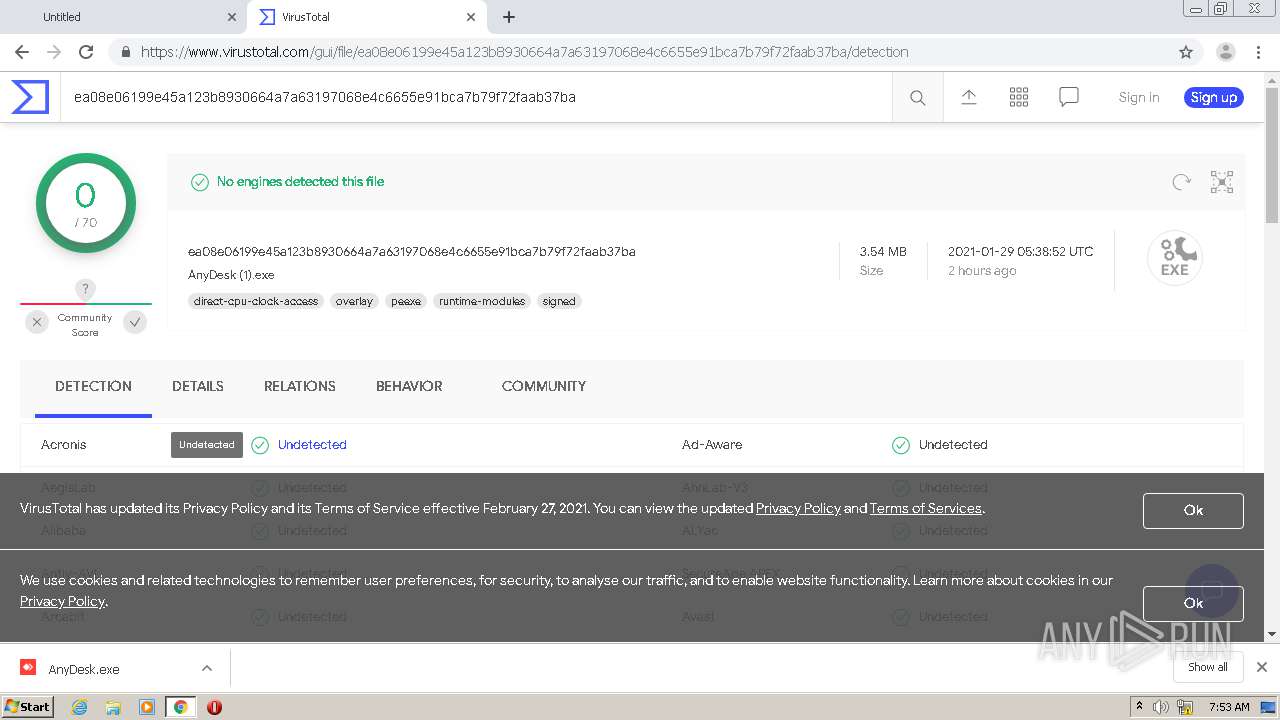Screen dimensions: 1280x720
Task: Click the reanalyze refresh icon
Action: coord(1182,182)
